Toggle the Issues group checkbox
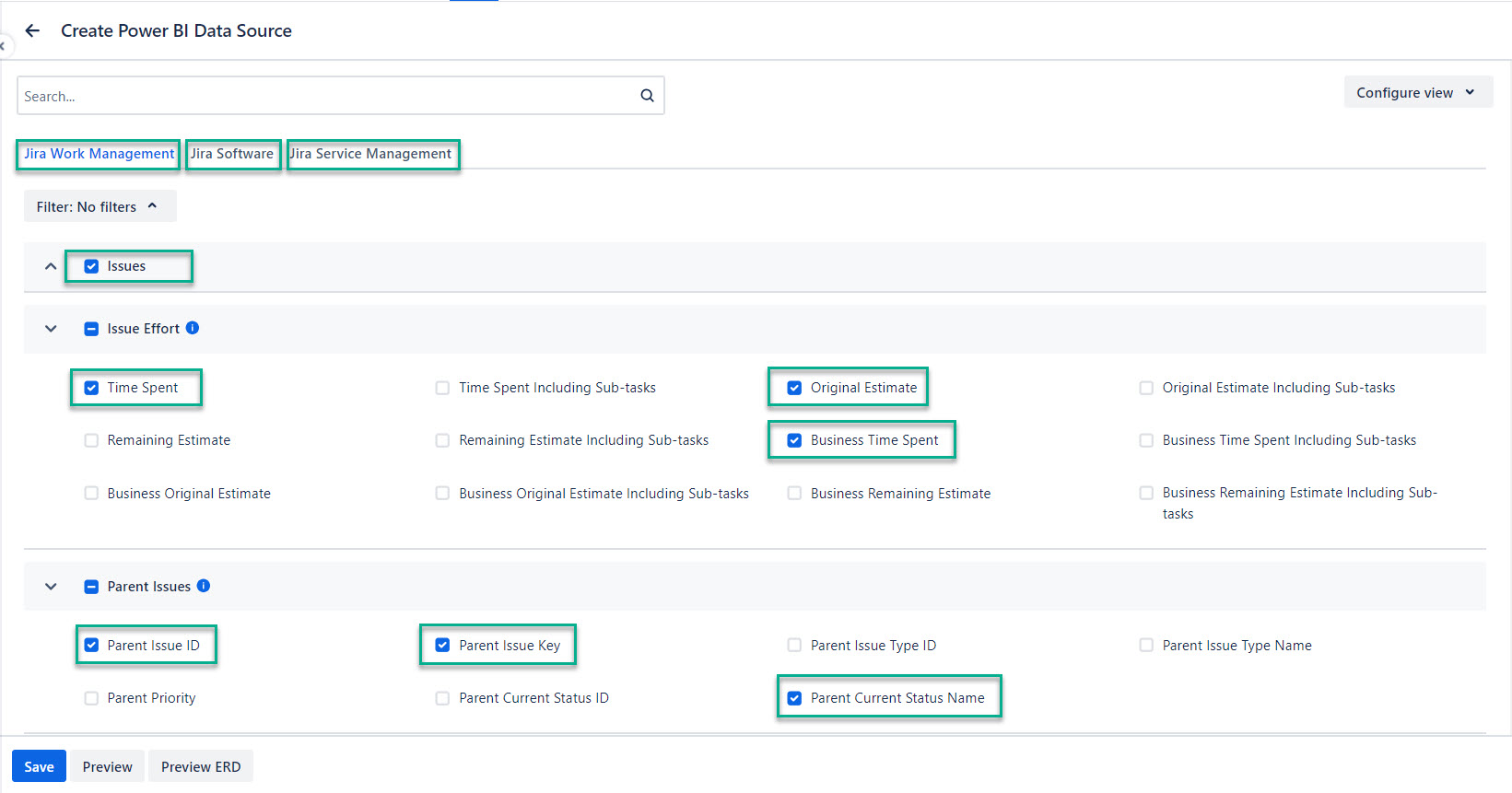This screenshot has height=793, width=1512. 91,266
